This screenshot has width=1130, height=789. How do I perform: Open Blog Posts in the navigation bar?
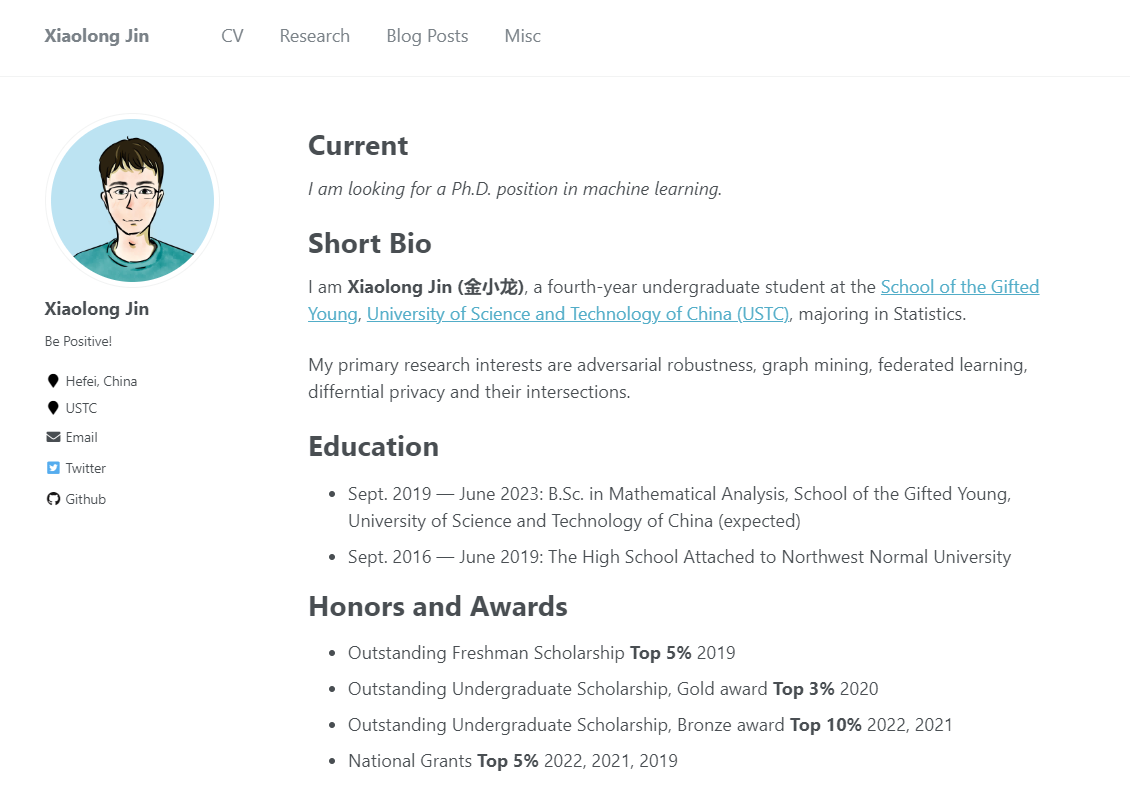point(427,36)
